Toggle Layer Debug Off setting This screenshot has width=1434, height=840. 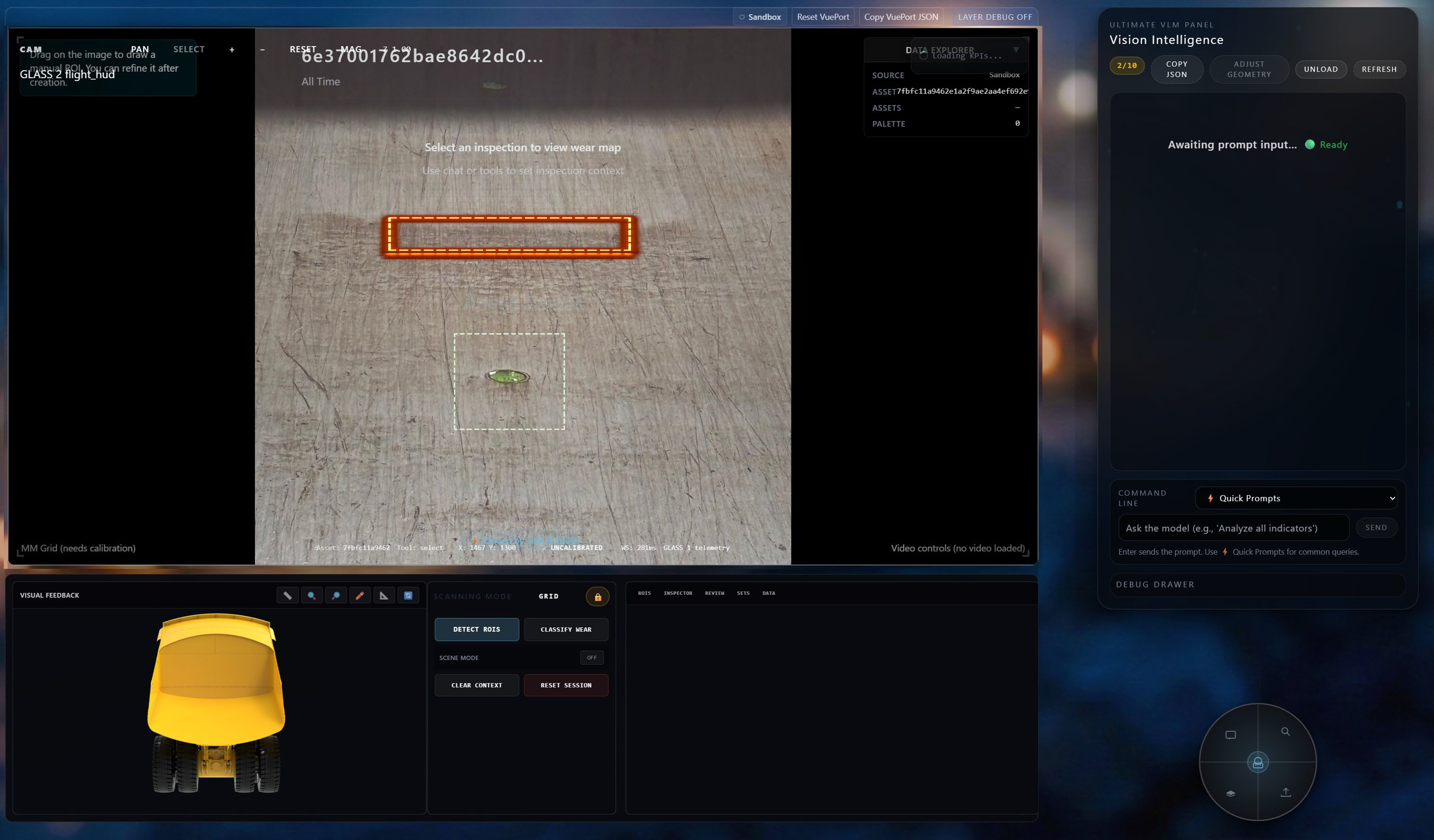[995, 17]
